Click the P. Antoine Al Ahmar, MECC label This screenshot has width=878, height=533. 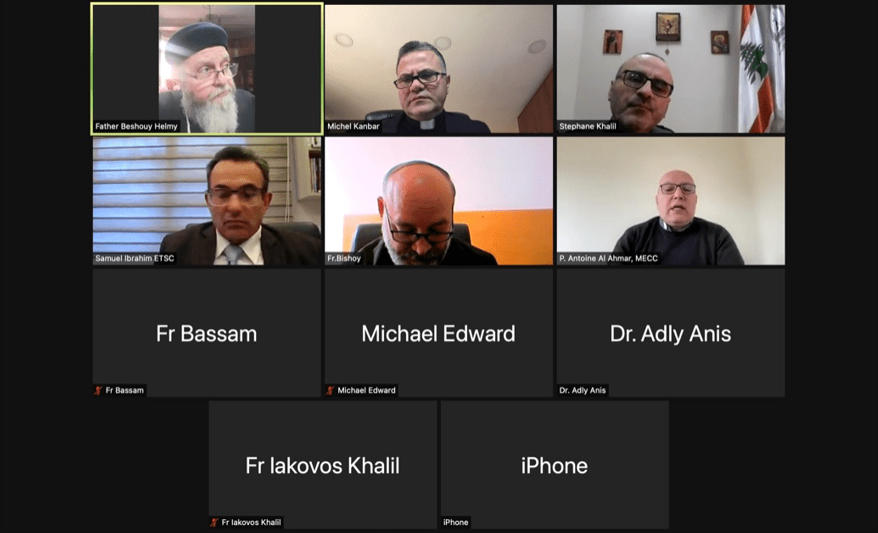click(x=608, y=259)
